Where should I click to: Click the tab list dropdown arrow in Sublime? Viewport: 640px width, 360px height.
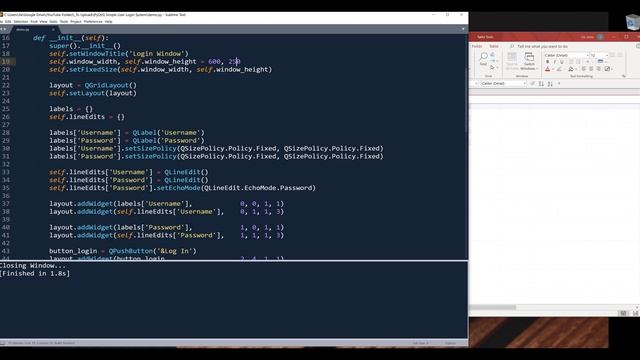pyautogui.click(x=463, y=29)
